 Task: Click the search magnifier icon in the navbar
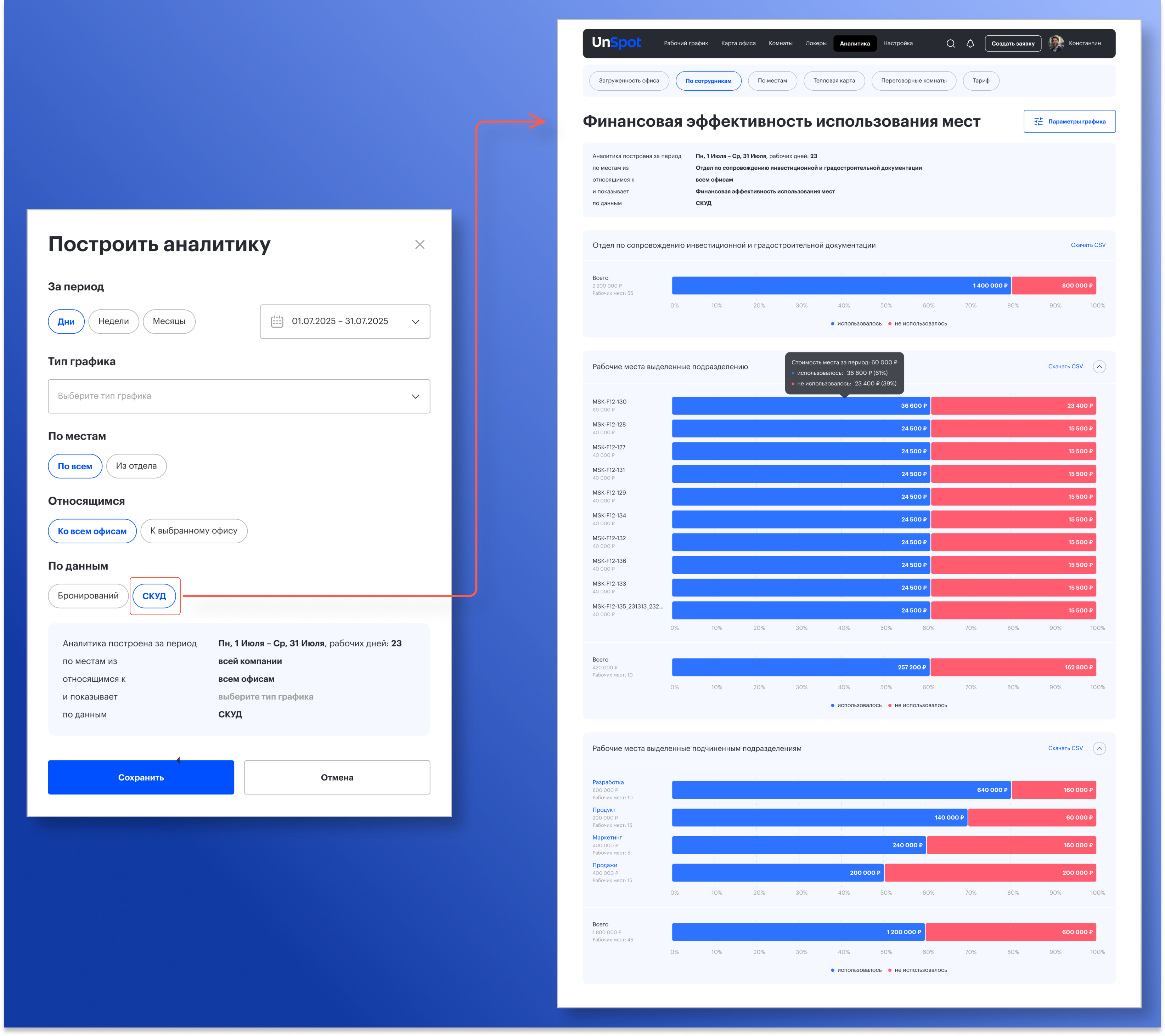click(950, 43)
